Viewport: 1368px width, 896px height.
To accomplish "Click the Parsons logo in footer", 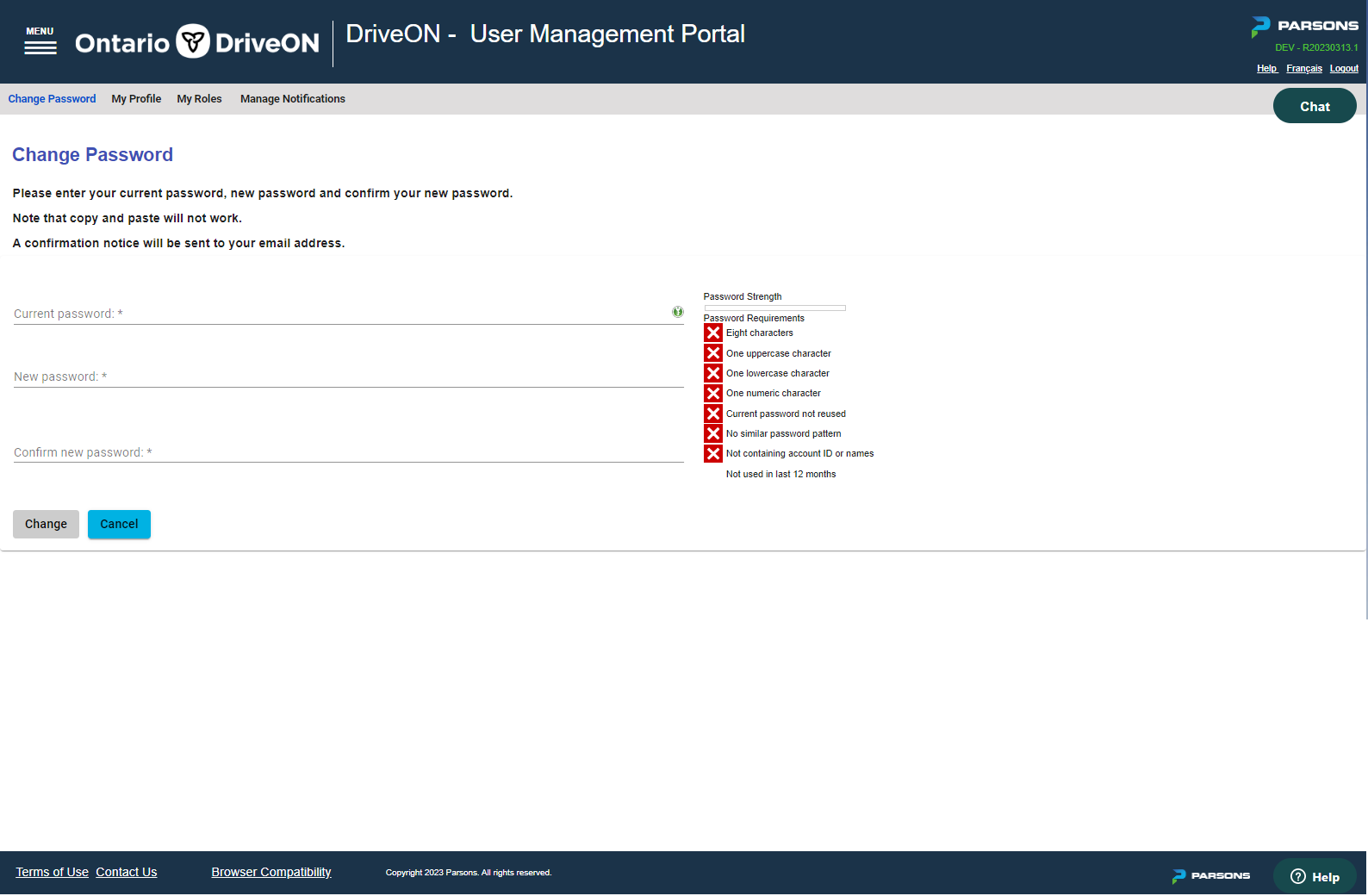I will point(1211,876).
